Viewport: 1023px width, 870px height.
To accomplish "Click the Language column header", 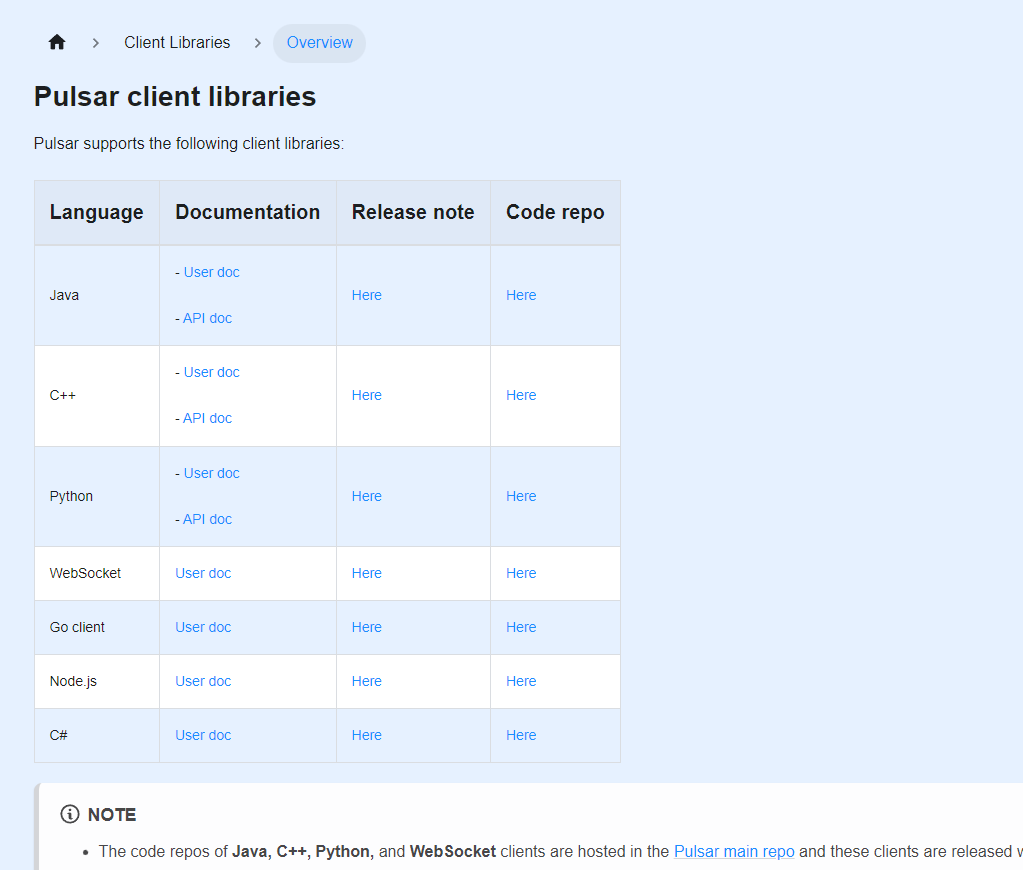I will (97, 212).
